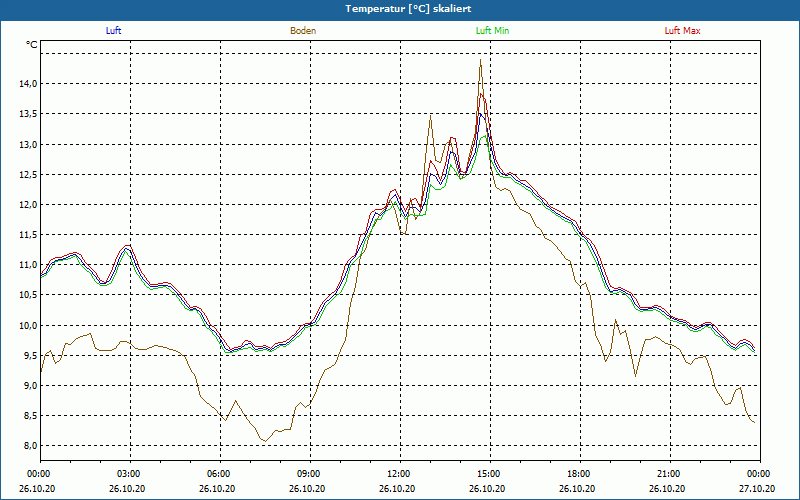The height and width of the screenshot is (500, 800).
Task: Click the 03:00 time axis label
Action: (129, 474)
